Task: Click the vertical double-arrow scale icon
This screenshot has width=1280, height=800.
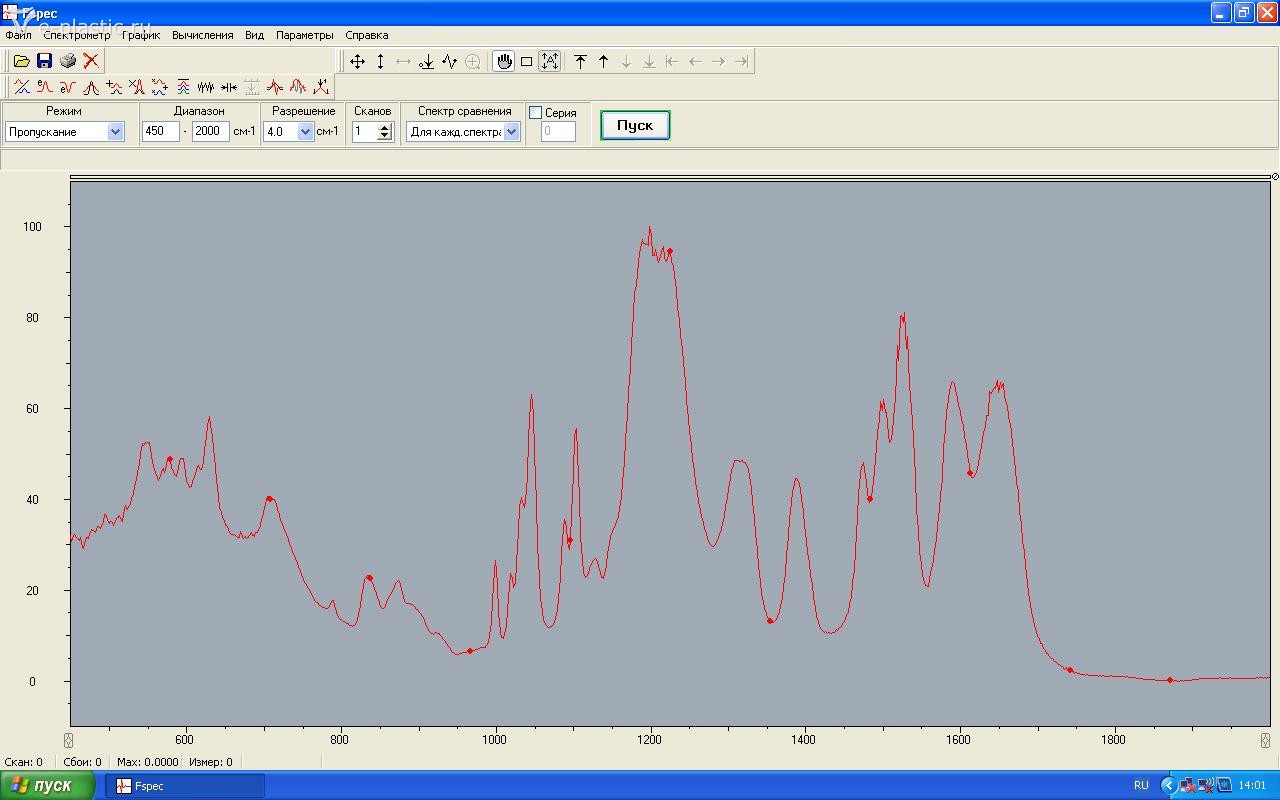Action: tap(380, 62)
